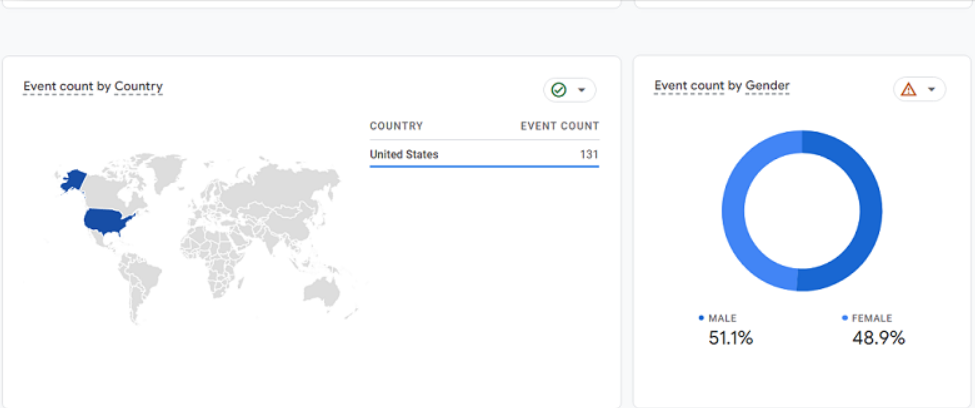Image resolution: width=975 pixels, height=408 pixels.
Task: Click the mainland United States on the map
Action: click(x=108, y=220)
